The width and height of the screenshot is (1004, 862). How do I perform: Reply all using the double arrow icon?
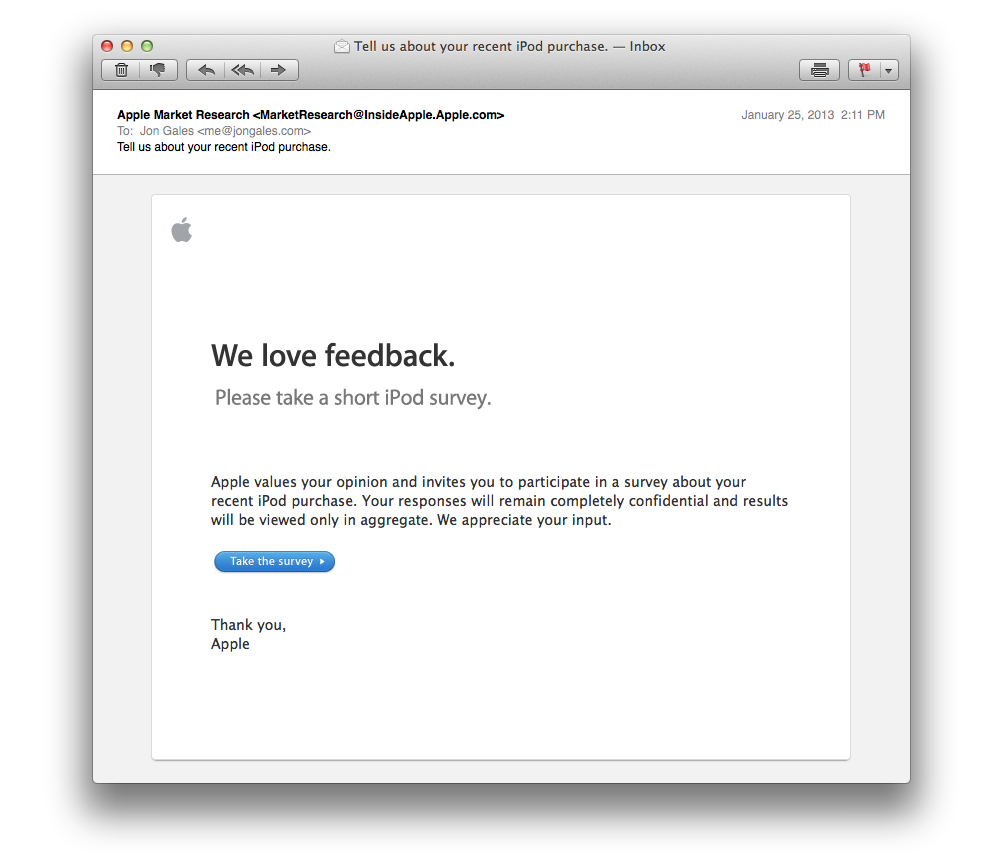tap(243, 70)
